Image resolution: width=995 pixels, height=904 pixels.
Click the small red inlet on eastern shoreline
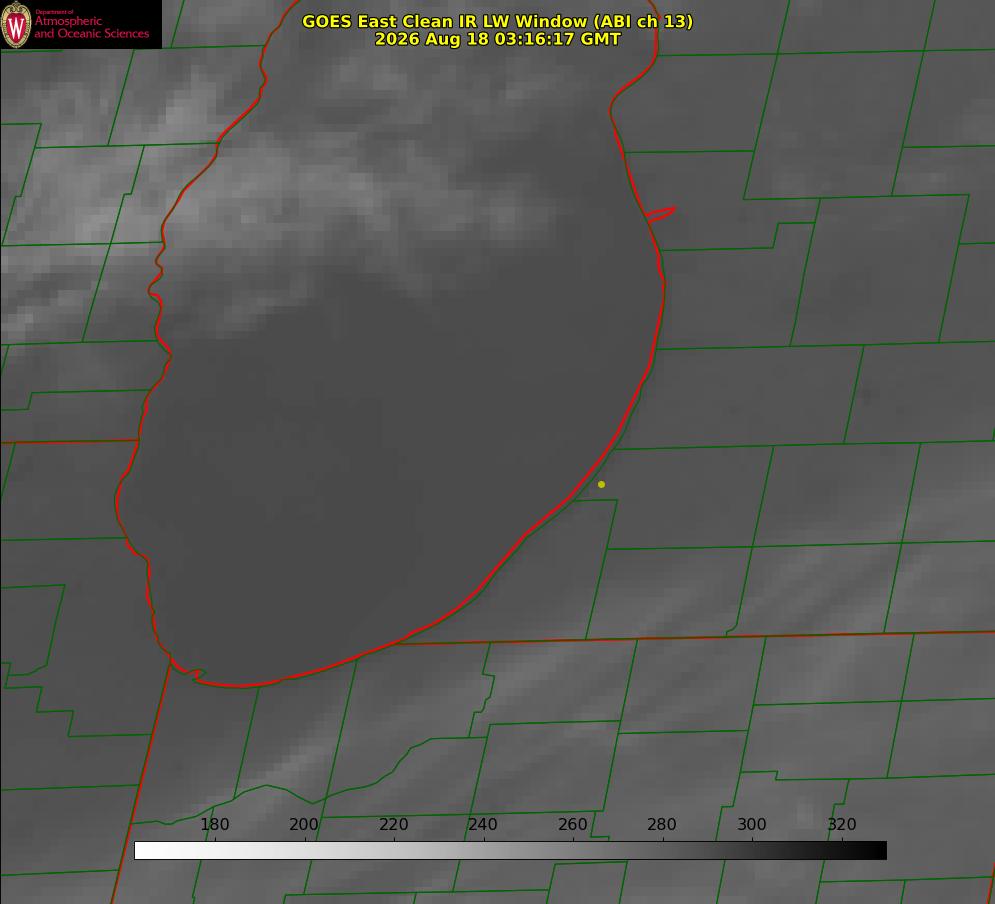[661, 214]
